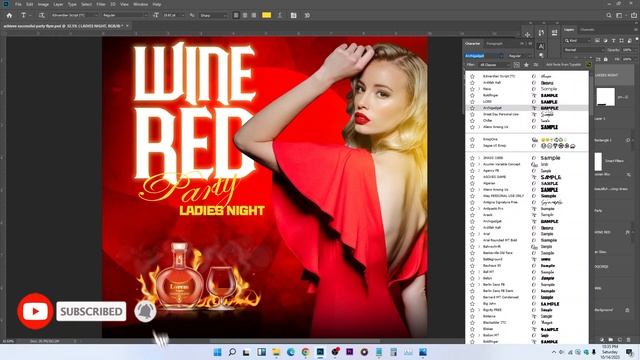
Task: Select the LADIES NIGHT layer
Action: click(x=614, y=76)
